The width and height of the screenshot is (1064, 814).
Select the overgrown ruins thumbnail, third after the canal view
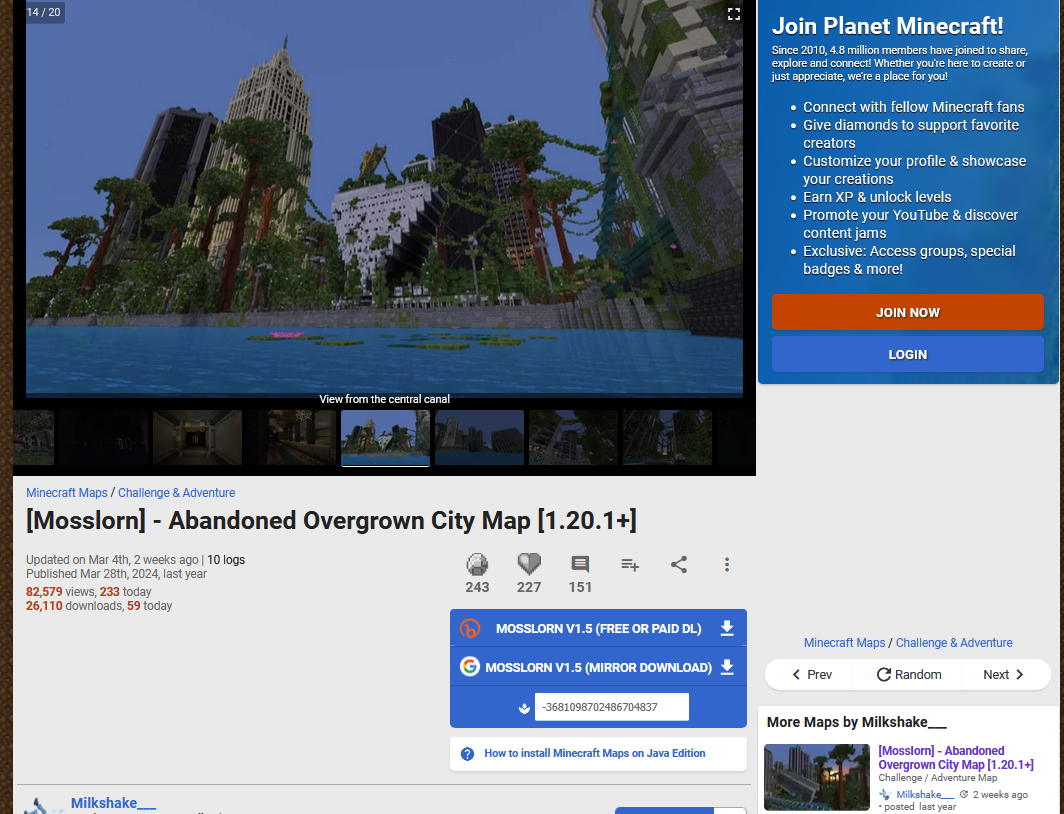coord(667,438)
